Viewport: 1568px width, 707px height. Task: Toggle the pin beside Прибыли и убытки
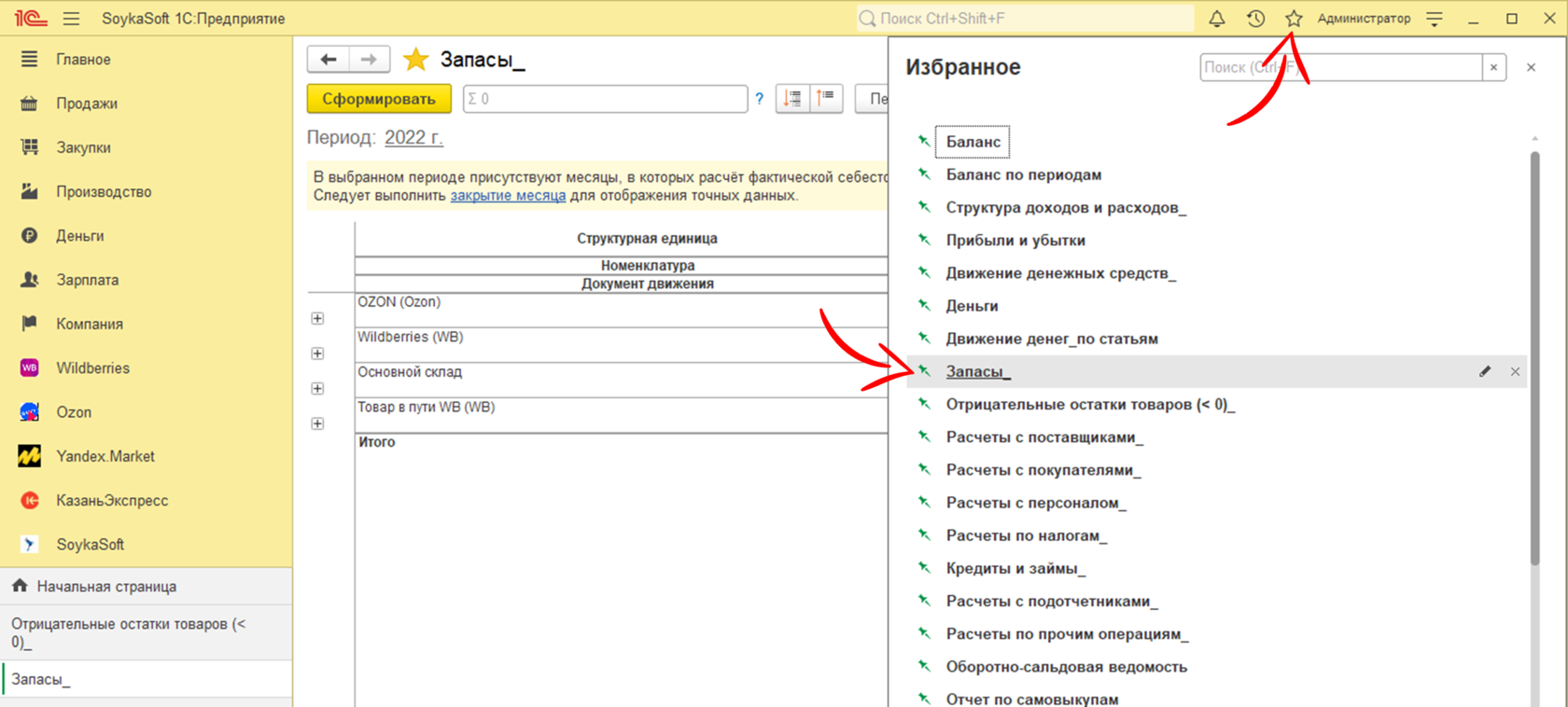924,240
